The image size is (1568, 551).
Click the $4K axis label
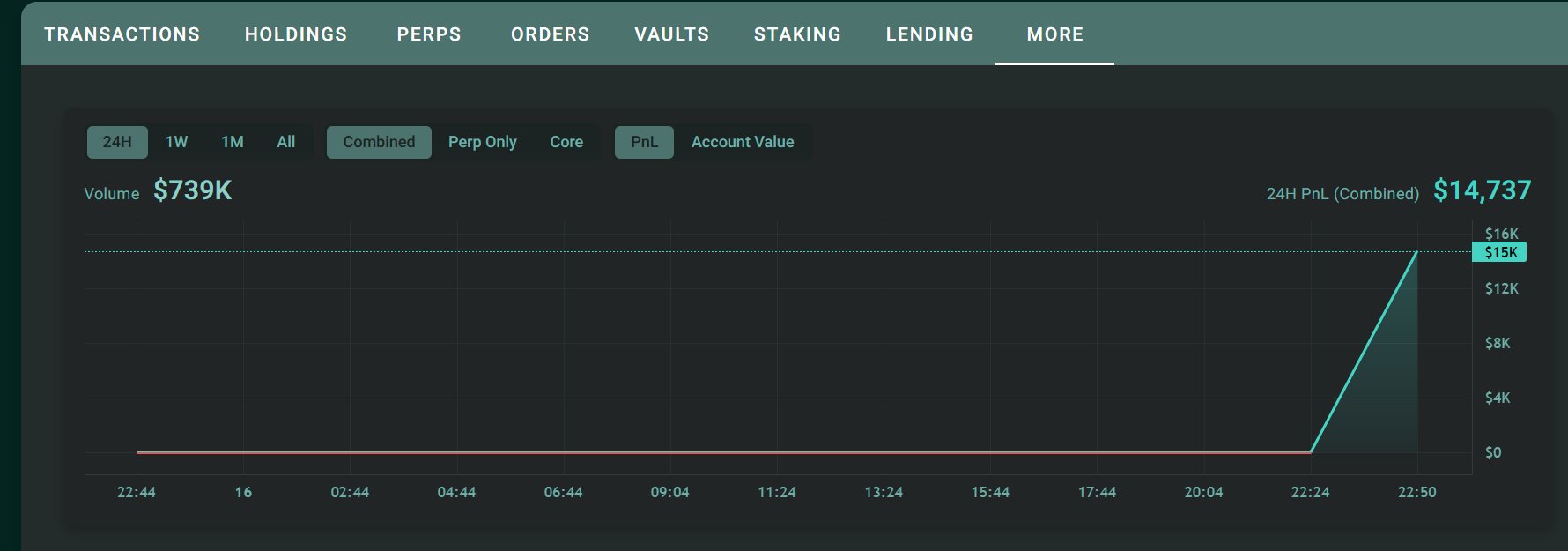[x=1498, y=398]
